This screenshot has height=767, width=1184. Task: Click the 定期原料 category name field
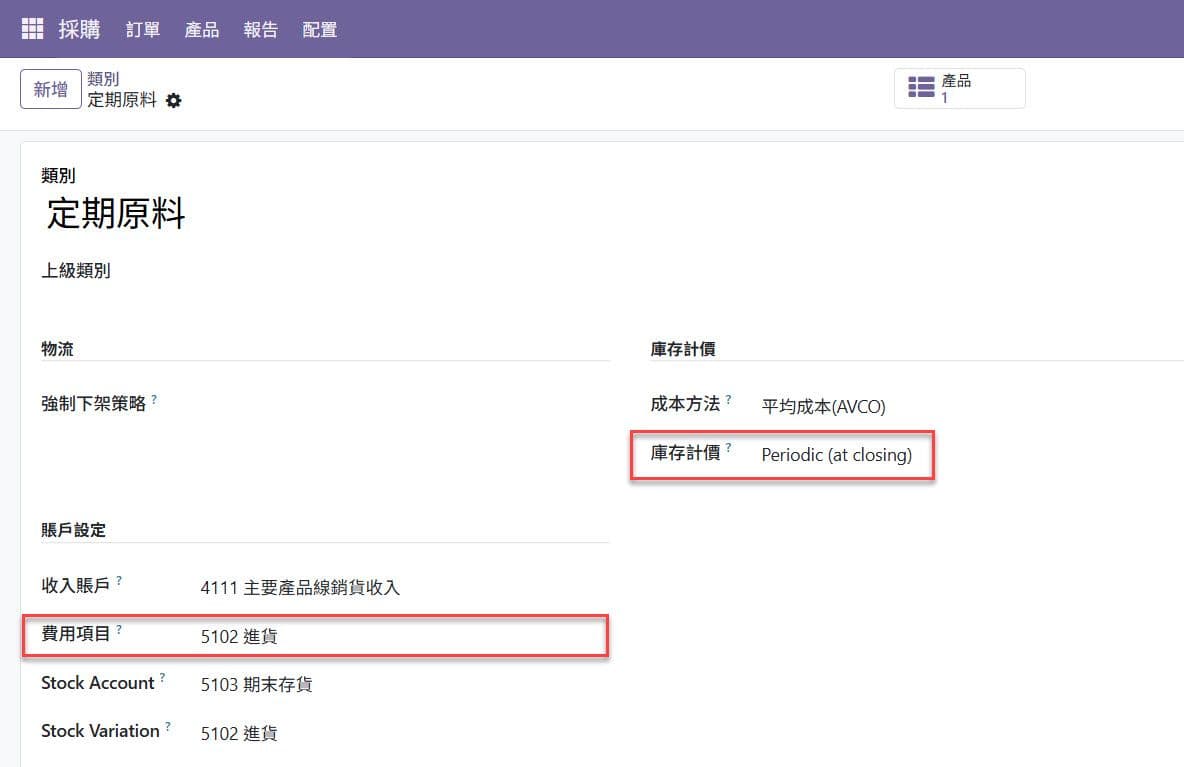click(x=116, y=214)
